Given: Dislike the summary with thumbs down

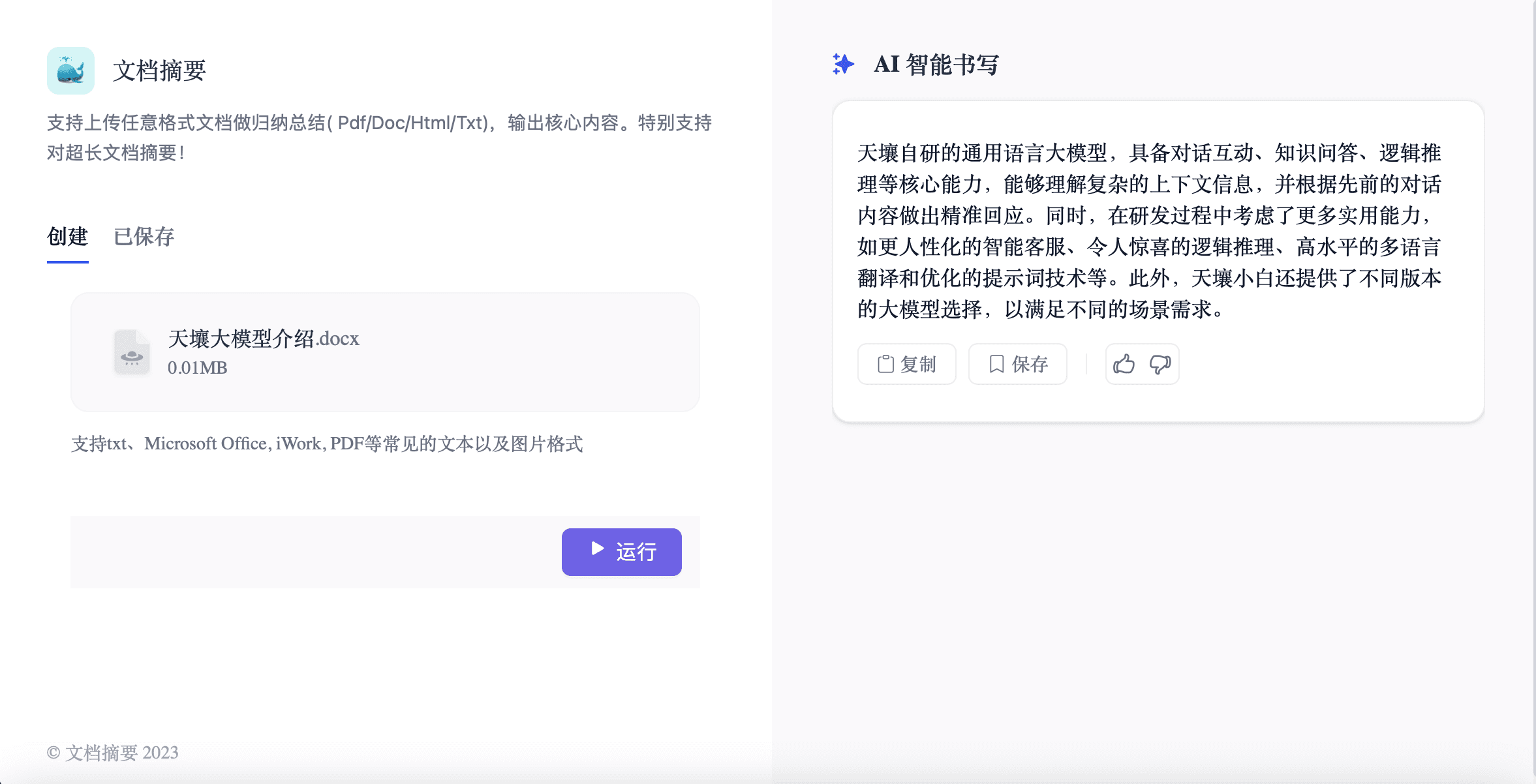Looking at the screenshot, I should 1160,364.
